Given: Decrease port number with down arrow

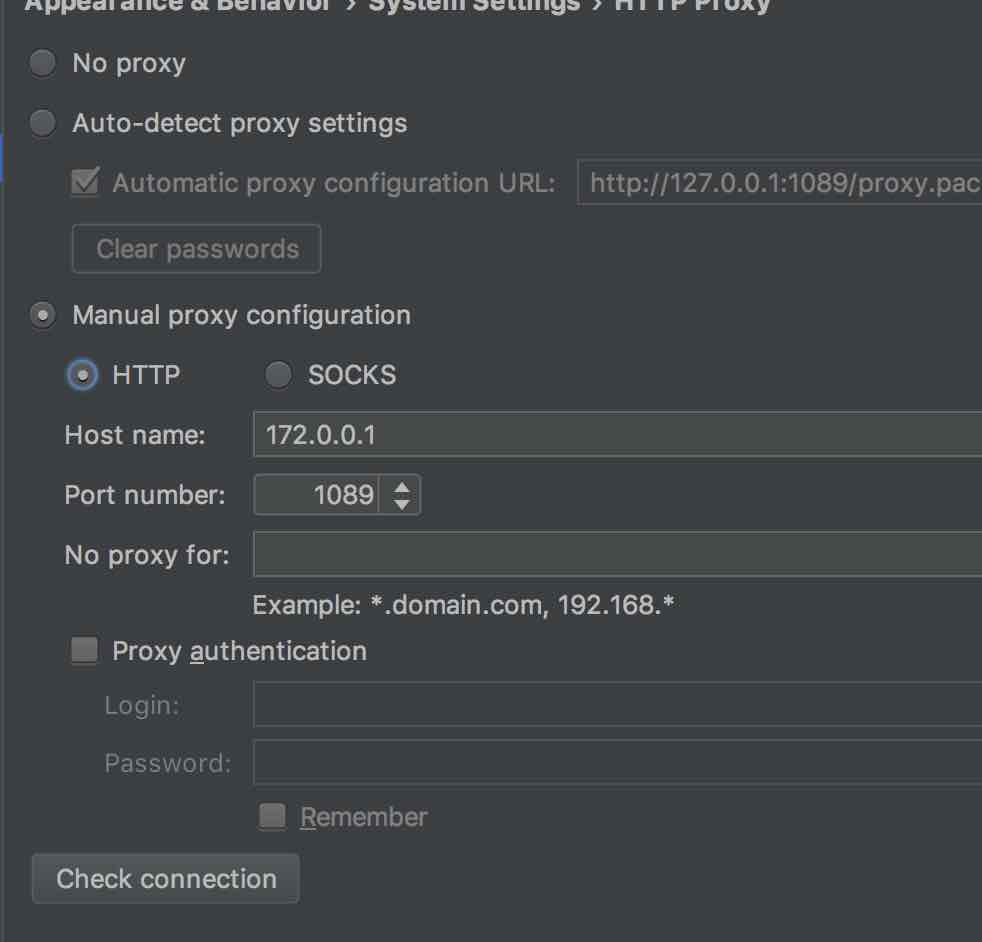Looking at the screenshot, I should pos(401,504).
